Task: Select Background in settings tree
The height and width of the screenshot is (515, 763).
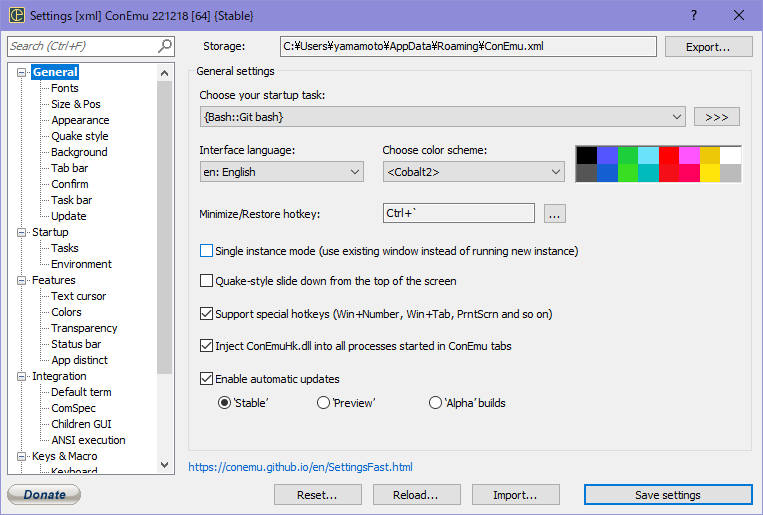Action: coord(79,152)
